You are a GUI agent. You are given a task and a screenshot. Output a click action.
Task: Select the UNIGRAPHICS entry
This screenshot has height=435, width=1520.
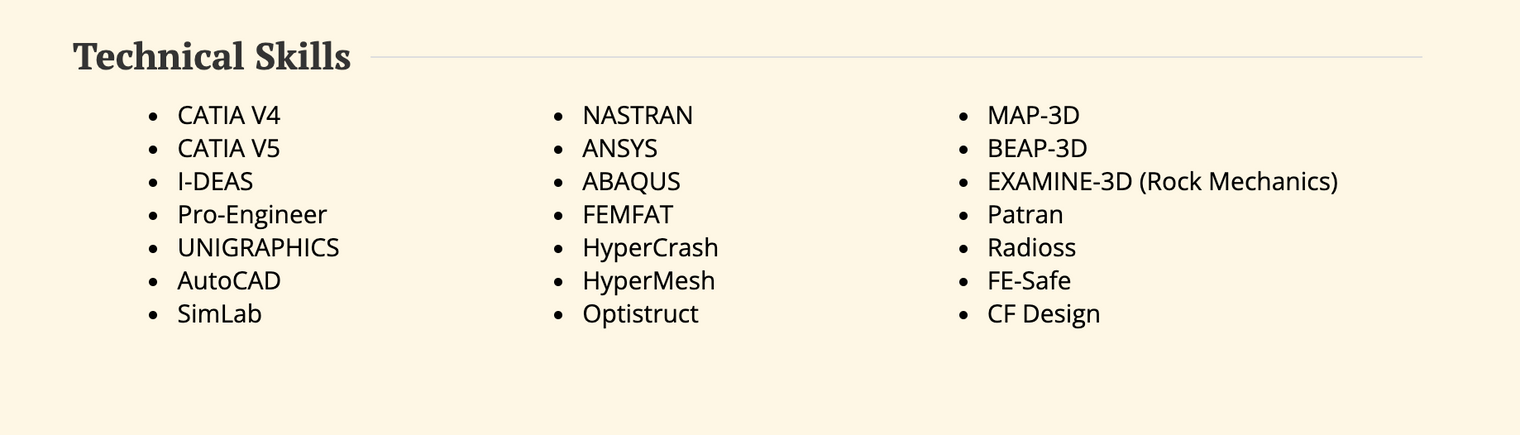[x=258, y=248]
